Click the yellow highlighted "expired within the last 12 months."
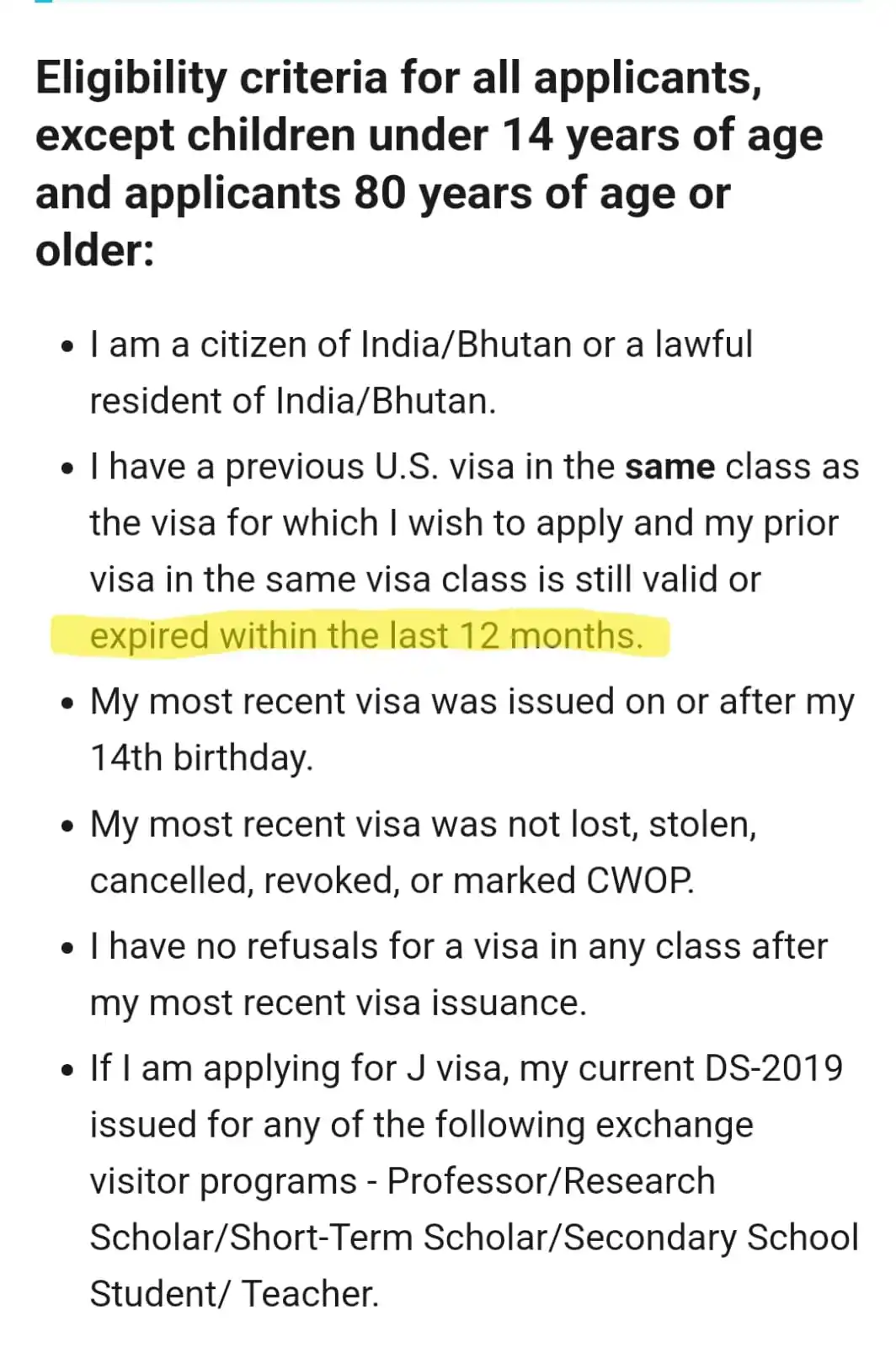This screenshot has height=1348, width=896. point(365,636)
